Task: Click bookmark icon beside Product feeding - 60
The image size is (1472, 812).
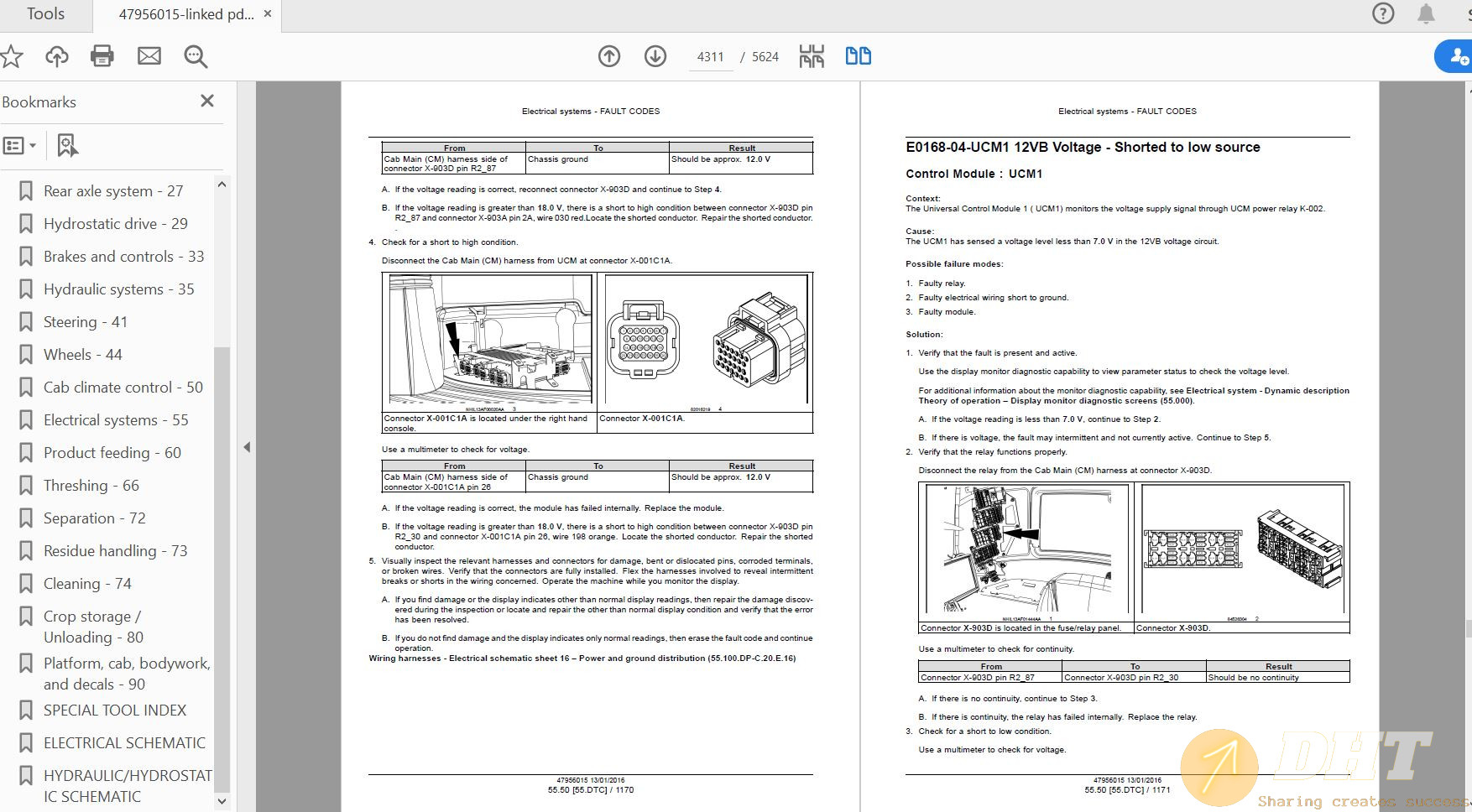Action: tap(26, 453)
